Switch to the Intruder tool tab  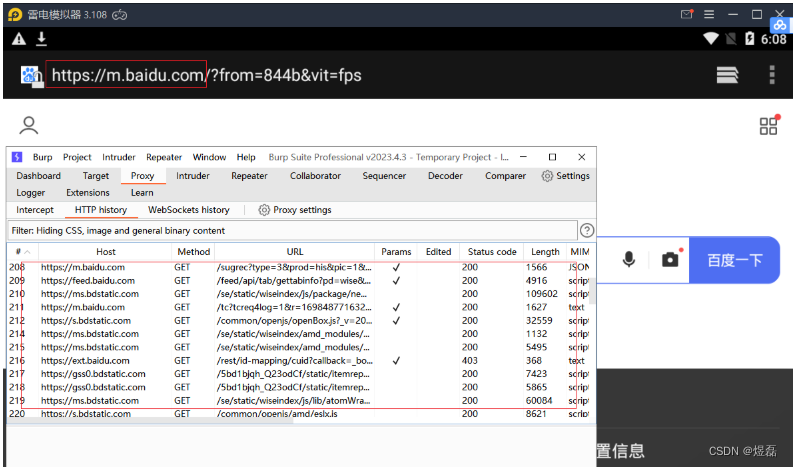(193, 176)
